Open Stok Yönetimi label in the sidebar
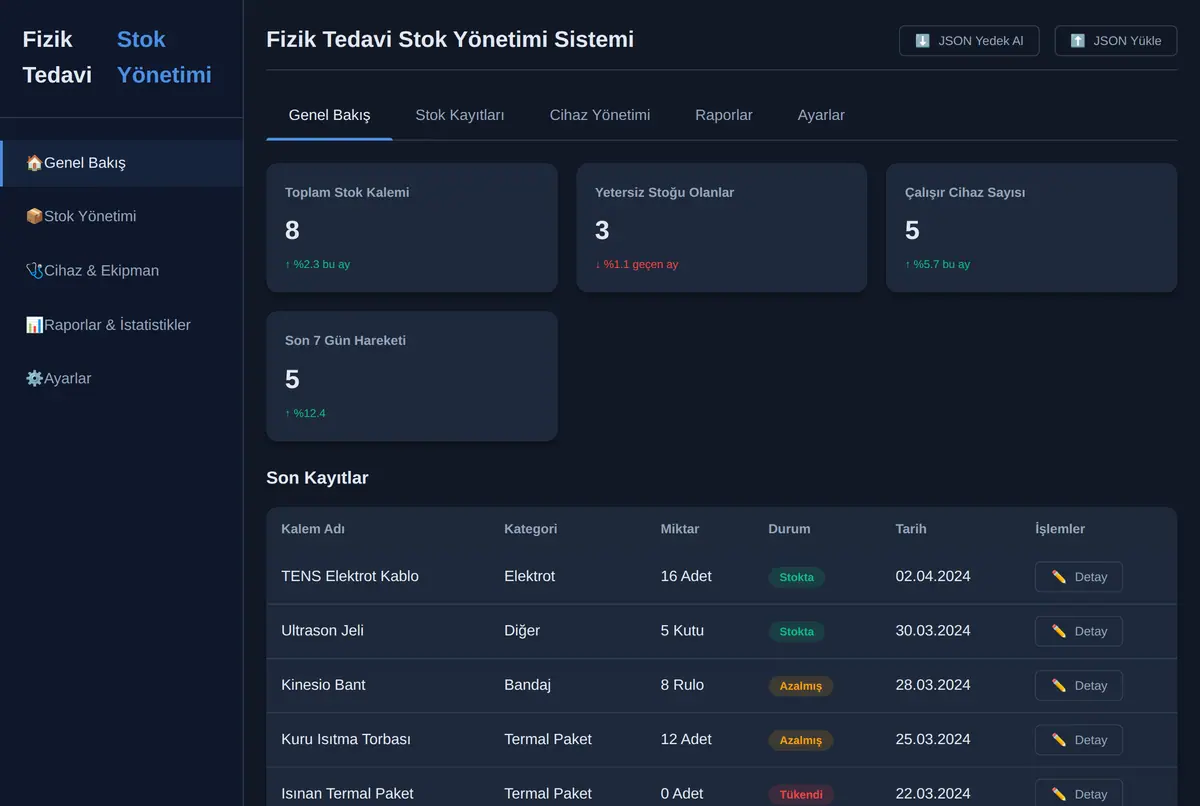Image resolution: width=1200 pixels, height=806 pixels. click(x=90, y=217)
